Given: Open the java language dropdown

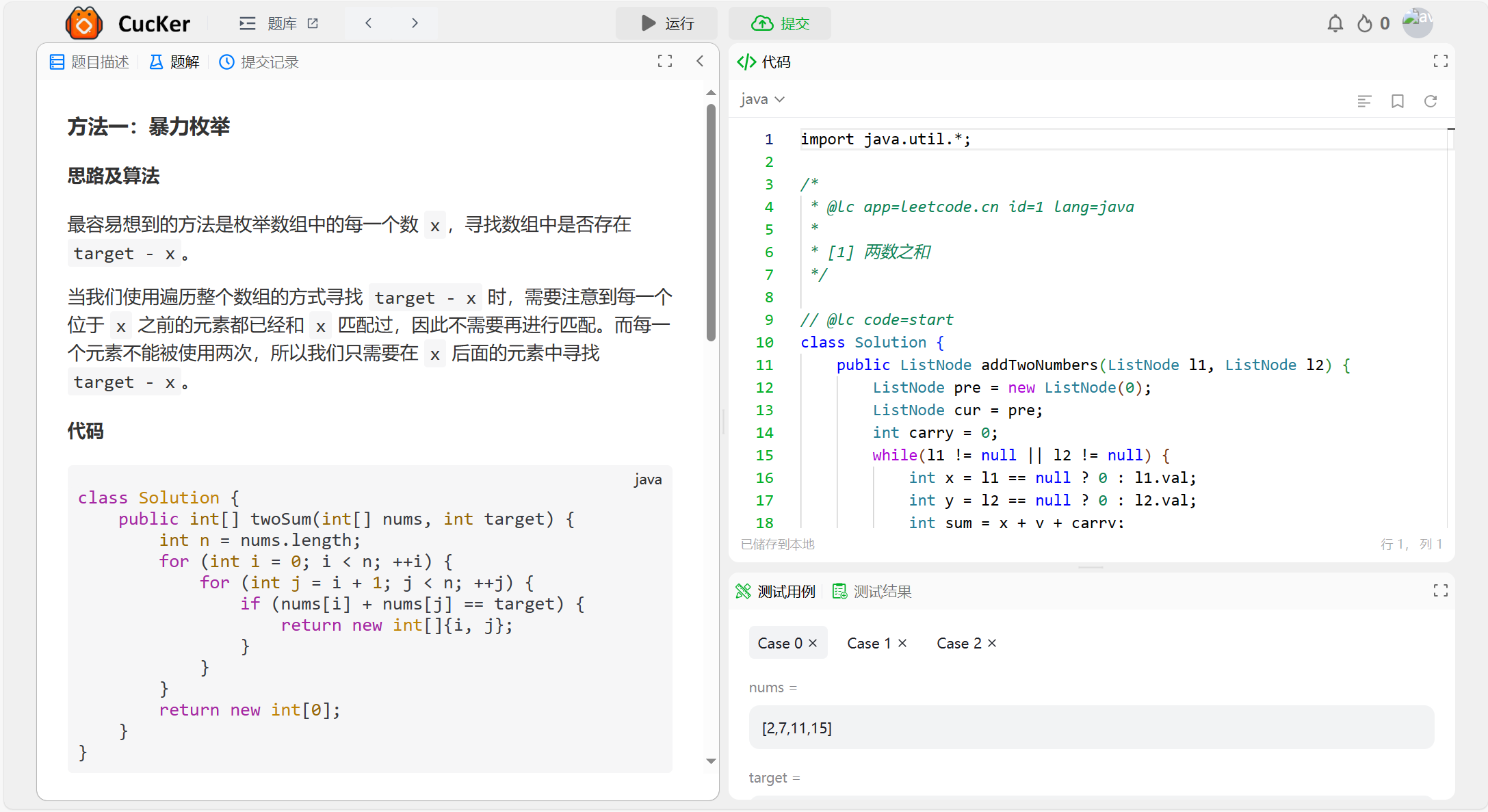Looking at the screenshot, I should [762, 100].
